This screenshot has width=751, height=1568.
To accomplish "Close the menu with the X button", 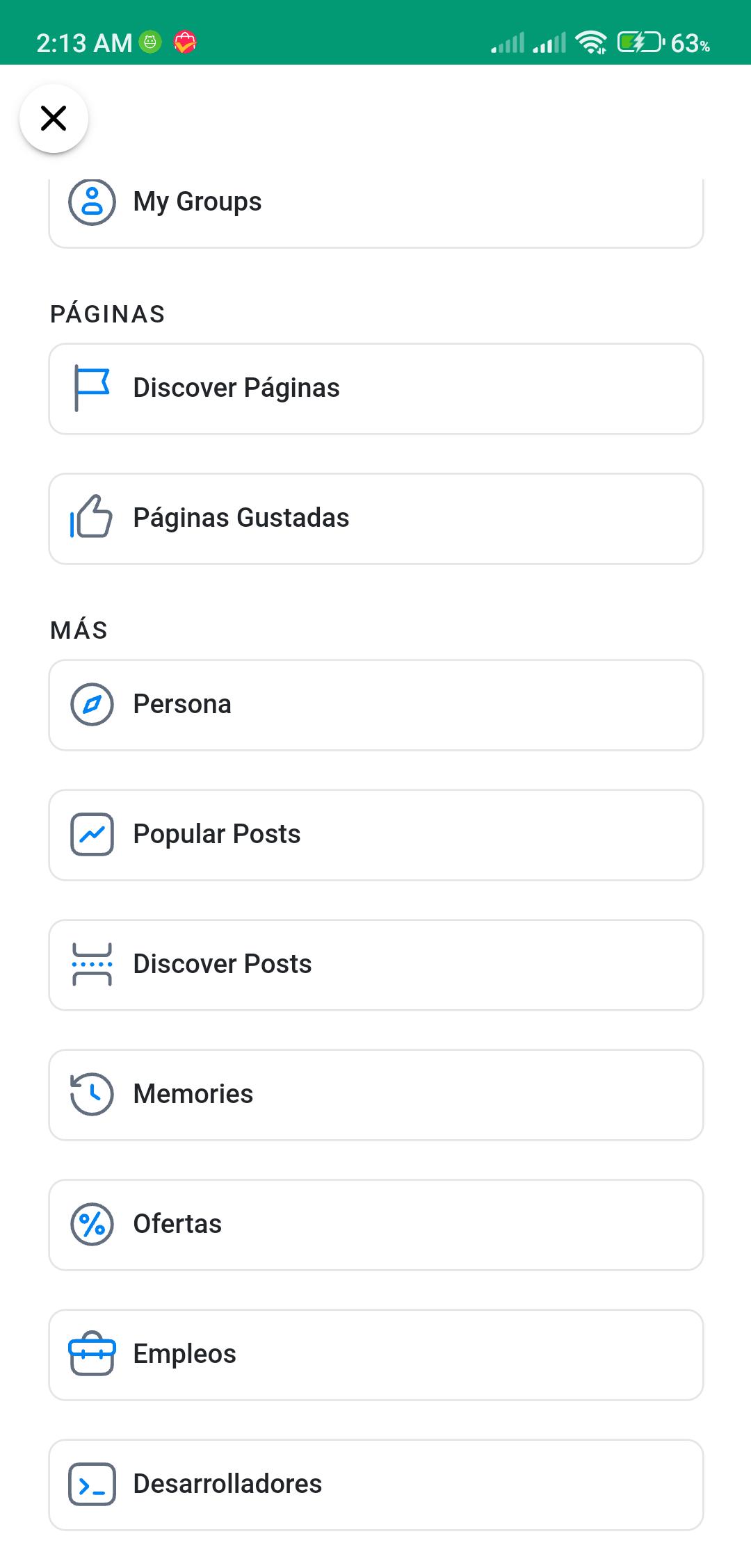I will point(54,118).
